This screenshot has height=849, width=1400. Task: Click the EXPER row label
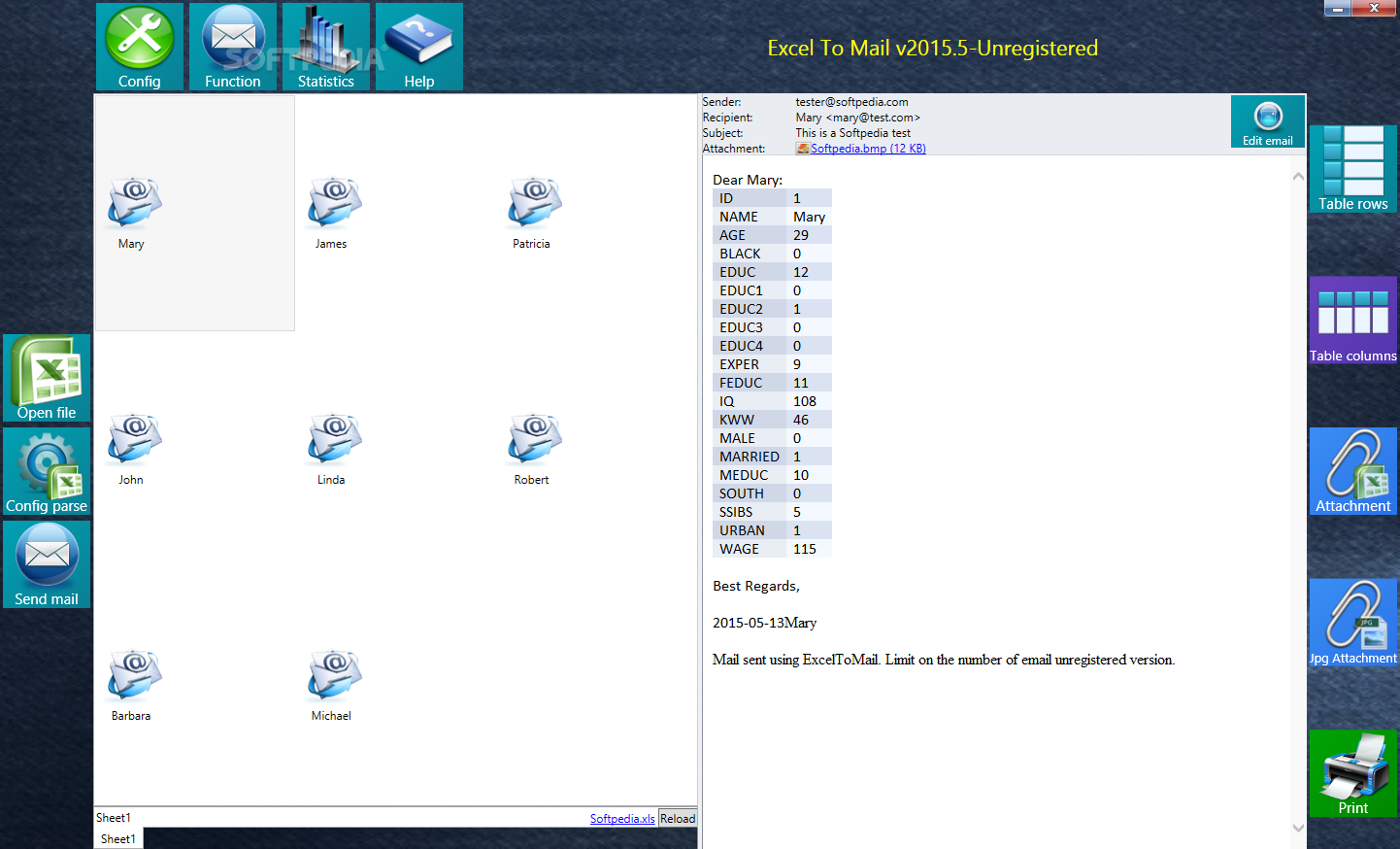[x=739, y=364]
